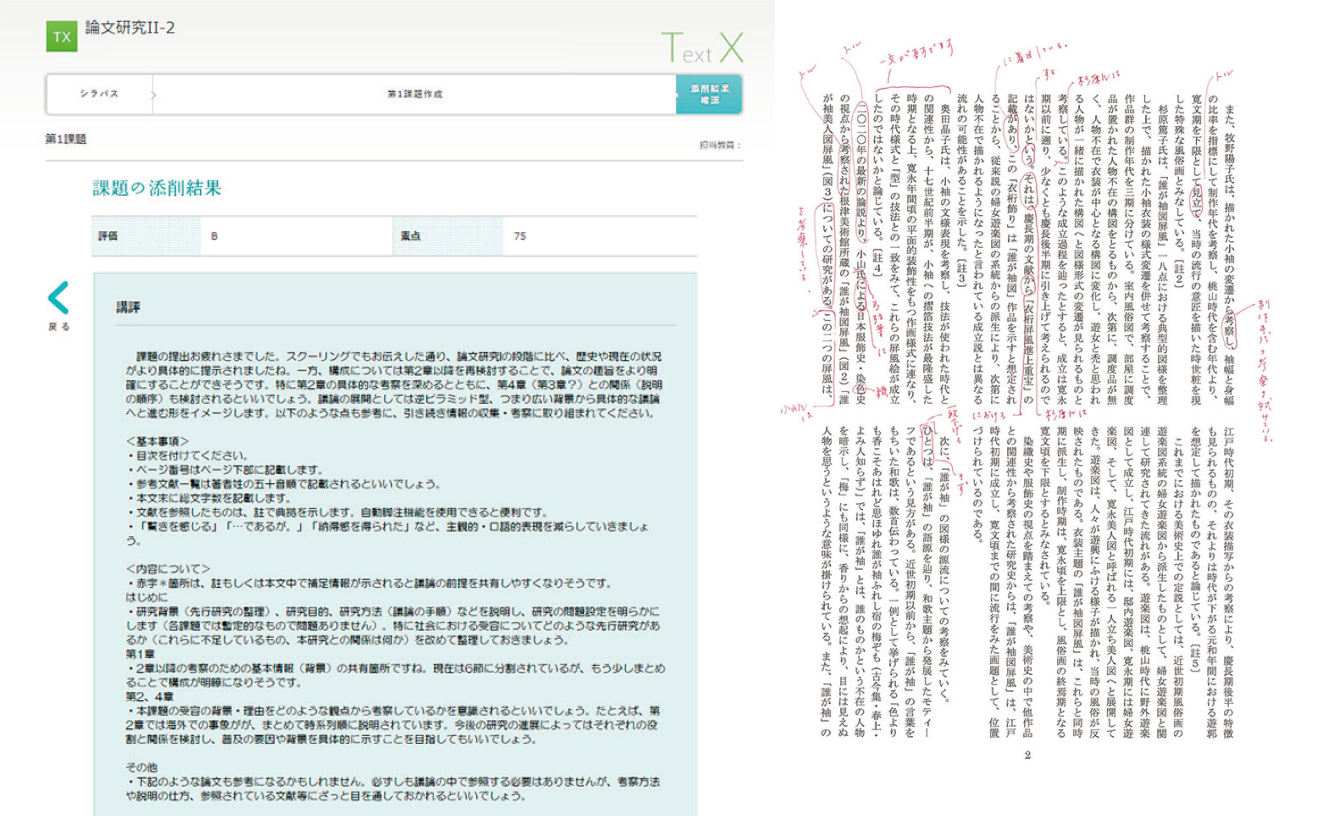The width and height of the screenshot is (1322, 816).
Task: Click the 講評 section heading
Action: (127, 307)
